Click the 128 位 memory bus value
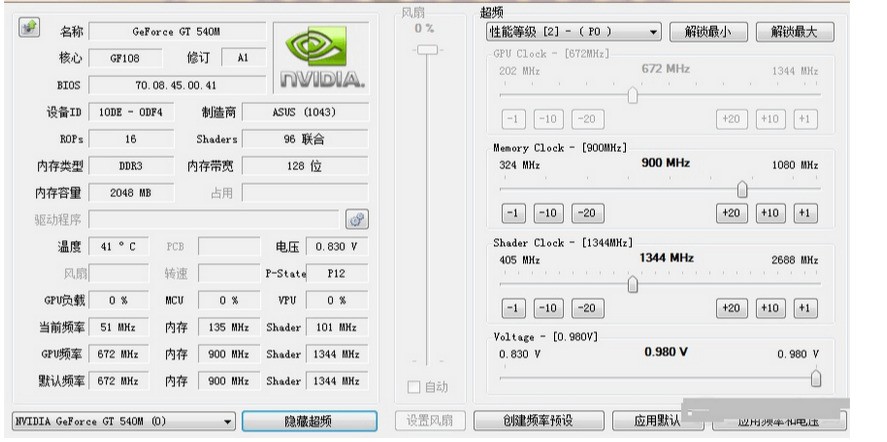This screenshot has height=442, width=887. [x=305, y=166]
